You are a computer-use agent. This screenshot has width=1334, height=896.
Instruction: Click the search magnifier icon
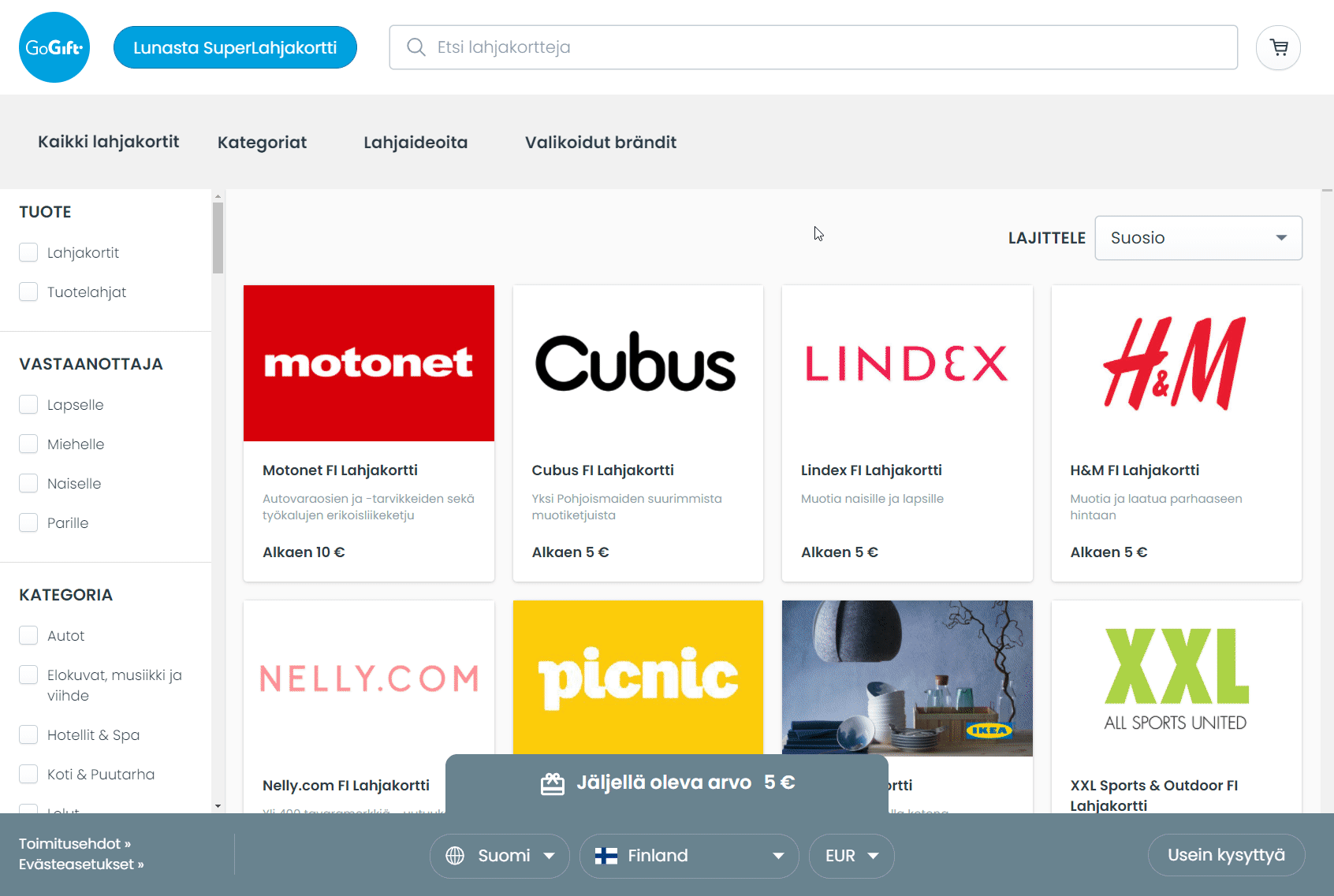[x=416, y=47]
